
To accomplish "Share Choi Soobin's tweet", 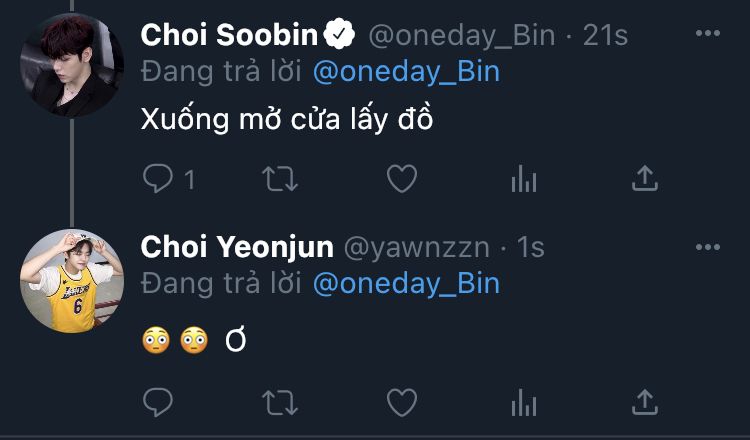I will (x=646, y=179).
